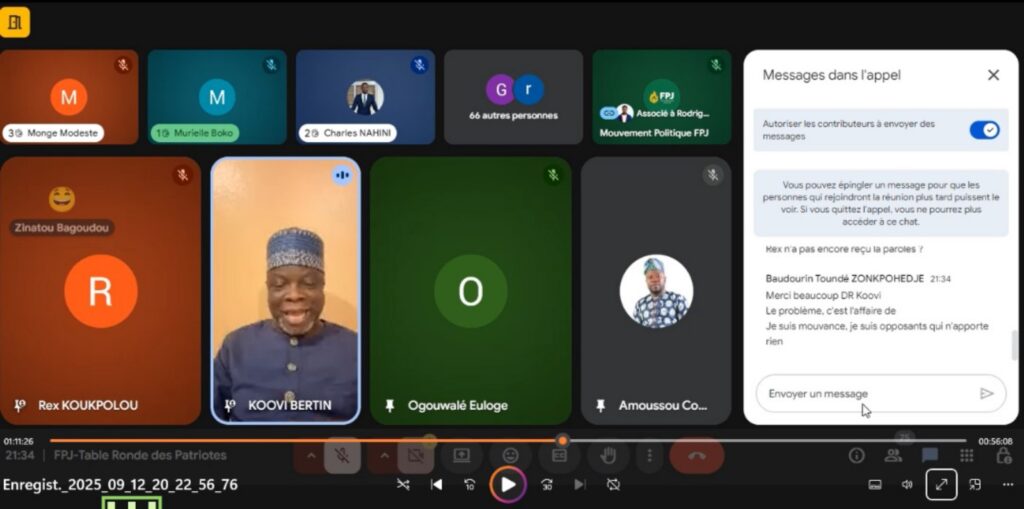Click the volume speaker icon
The image size is (1024, 509).
tap(907, 485)
